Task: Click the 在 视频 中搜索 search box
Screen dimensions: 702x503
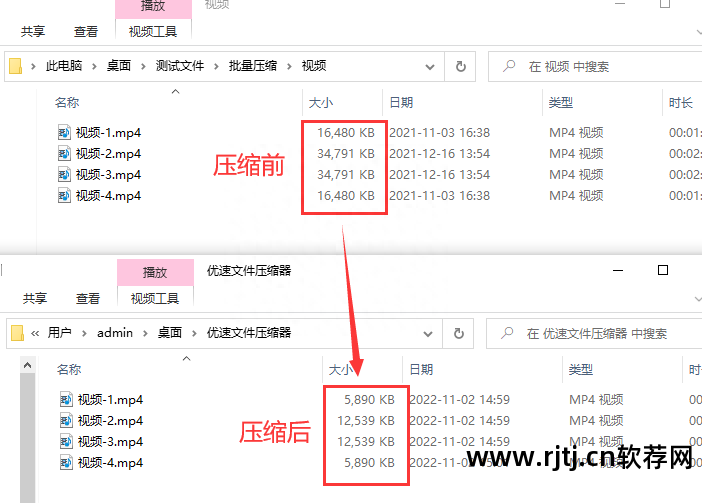Action: [595, 67]
